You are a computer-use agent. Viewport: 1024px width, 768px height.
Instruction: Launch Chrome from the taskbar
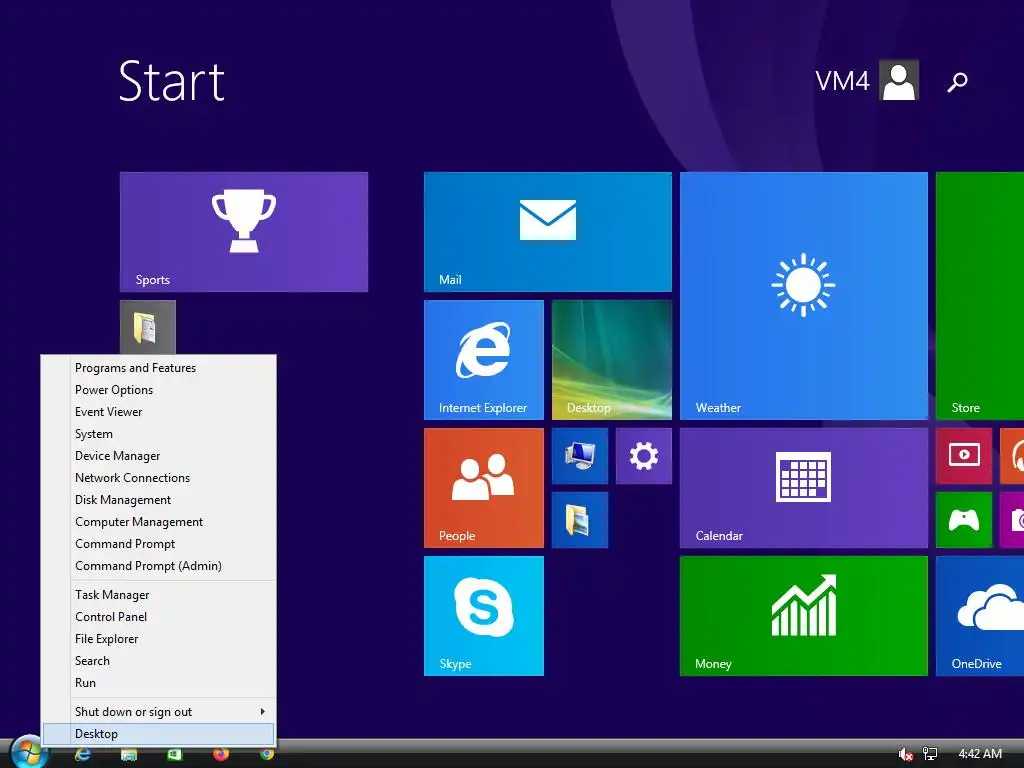(266, 754)
